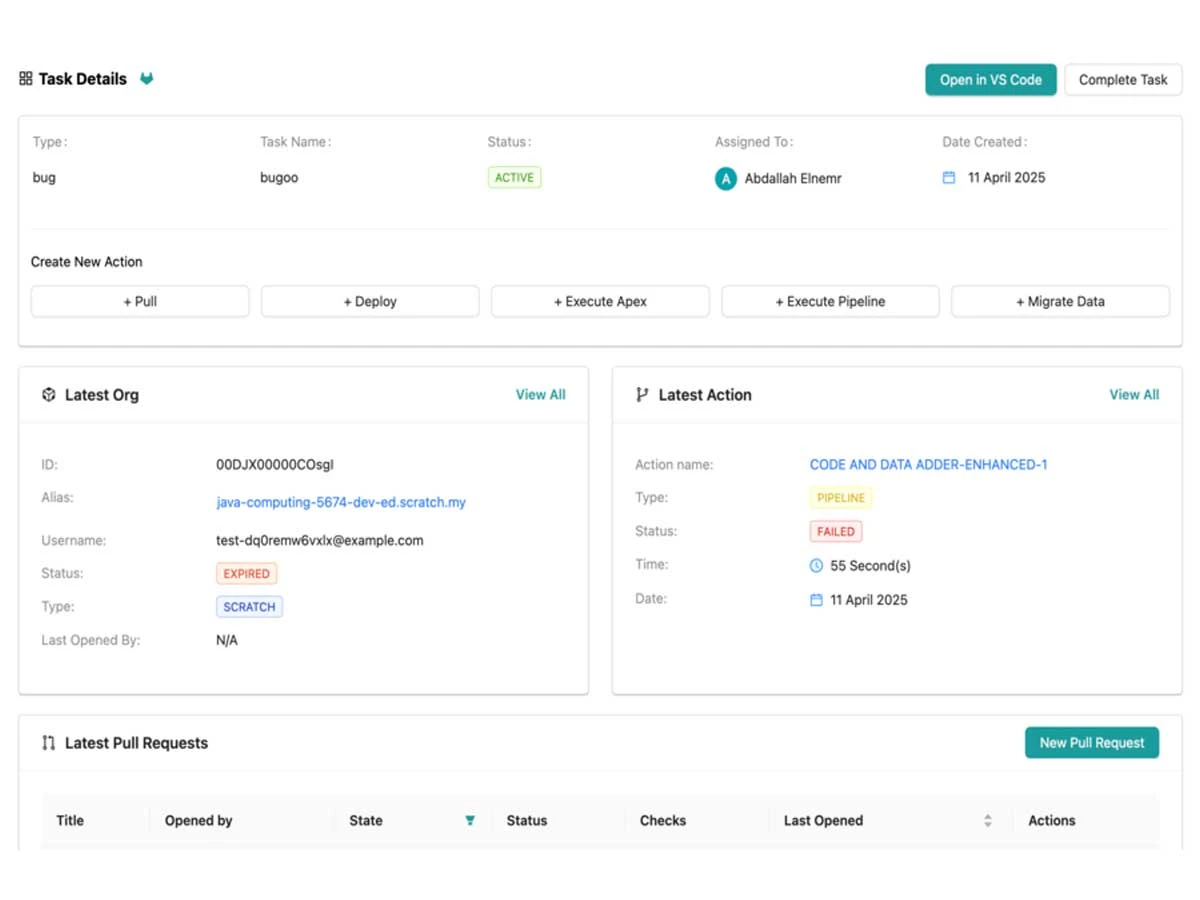This screenshot has height=900, width=1200.
Task: Open the State column filter
Action: pos(470,821)
